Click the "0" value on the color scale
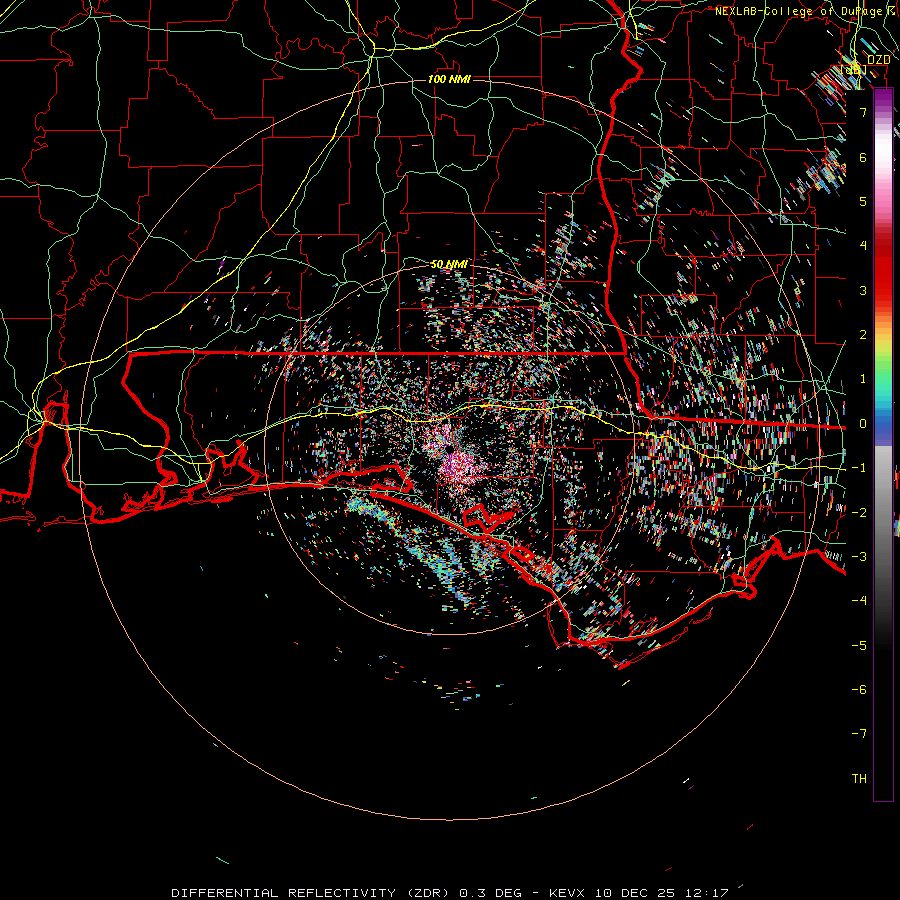Image resolution: width=900 pixels, height=900 pixels. coord(863,424)
